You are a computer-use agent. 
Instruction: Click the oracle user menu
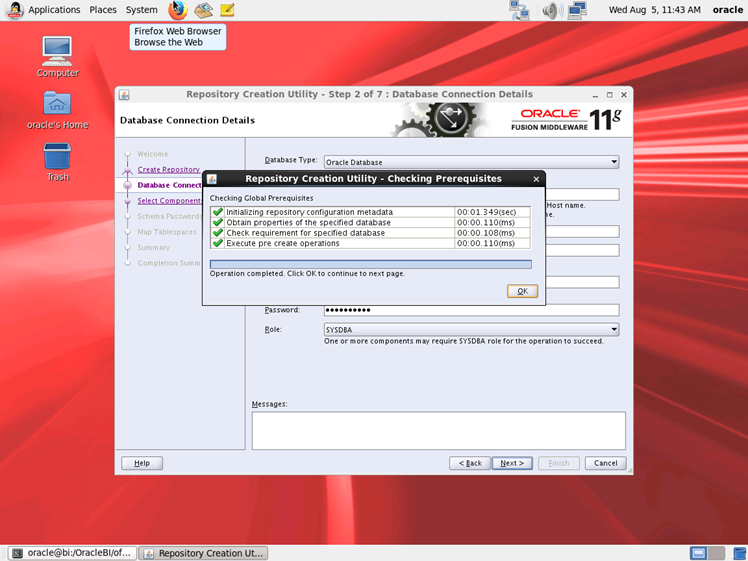point(727,10)
